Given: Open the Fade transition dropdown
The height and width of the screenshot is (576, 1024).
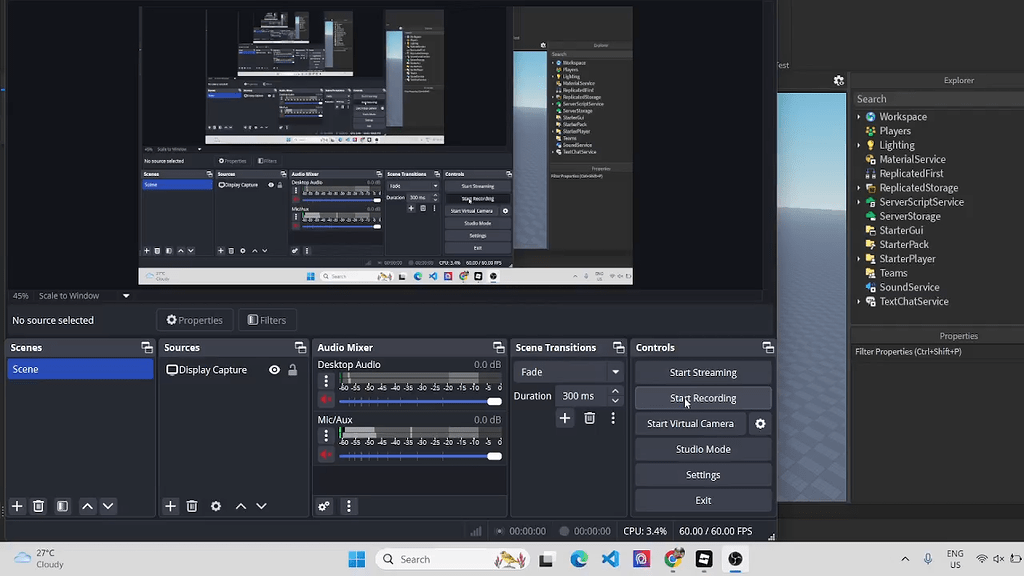Looking at the screenshot, I should (568, 371).
